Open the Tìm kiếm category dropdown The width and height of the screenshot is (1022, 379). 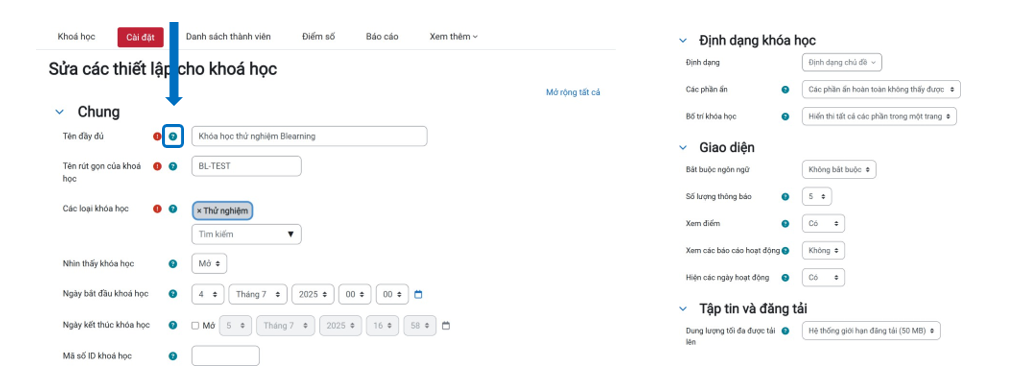(246, 234)
